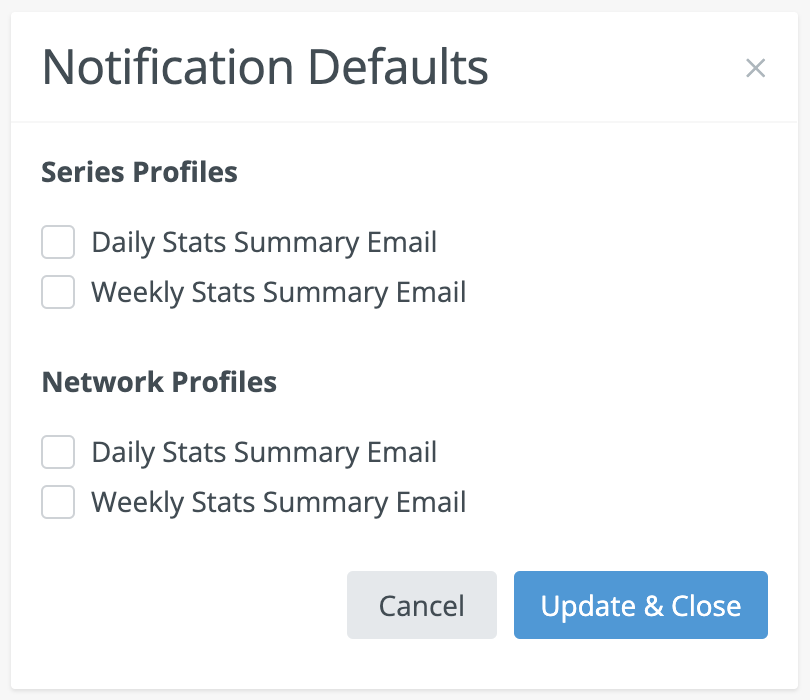The width and height of the screenshot is (810, 700).
Task: Check Daily Stats Summary Email box for Network Profiles
Action: tap(58, 452)
